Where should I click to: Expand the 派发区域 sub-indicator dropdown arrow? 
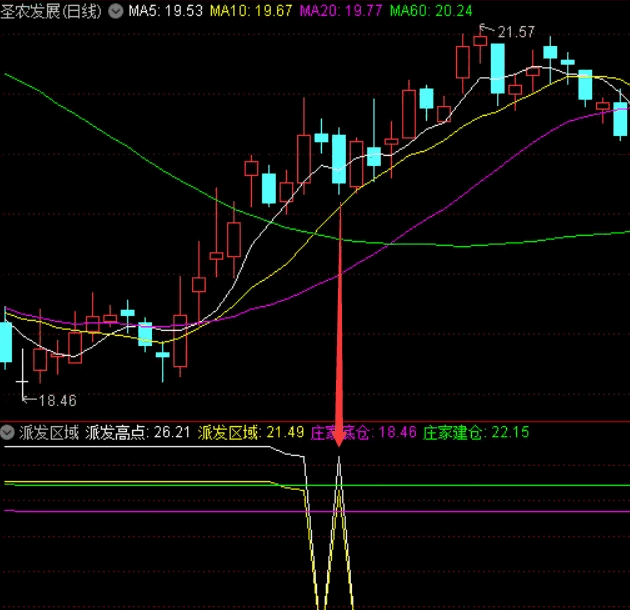pyautogui.click(x=7, y=433)
